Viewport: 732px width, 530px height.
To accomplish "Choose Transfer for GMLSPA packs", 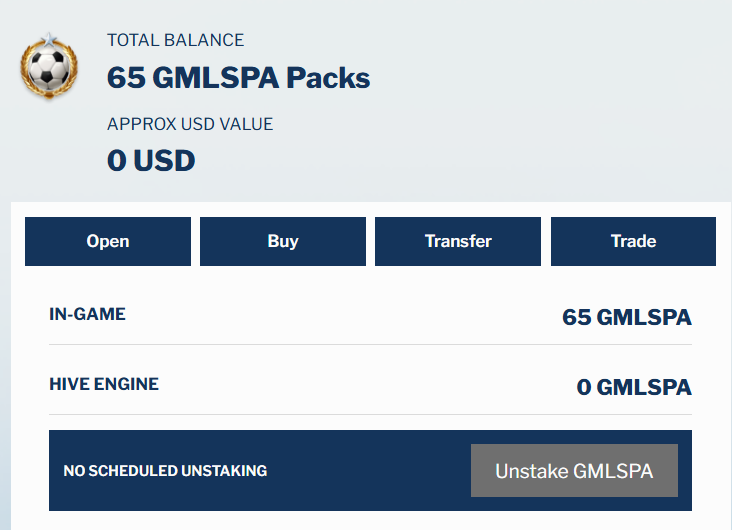I will (458, 241).
